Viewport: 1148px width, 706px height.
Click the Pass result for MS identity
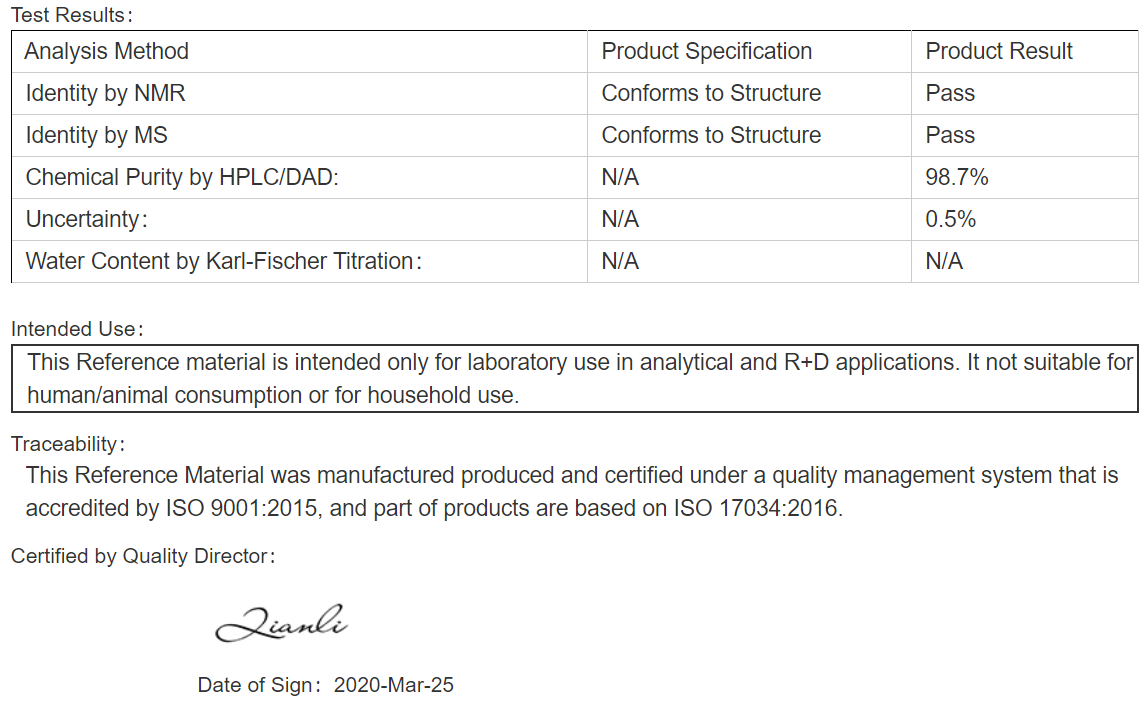[x=950, y=135]
